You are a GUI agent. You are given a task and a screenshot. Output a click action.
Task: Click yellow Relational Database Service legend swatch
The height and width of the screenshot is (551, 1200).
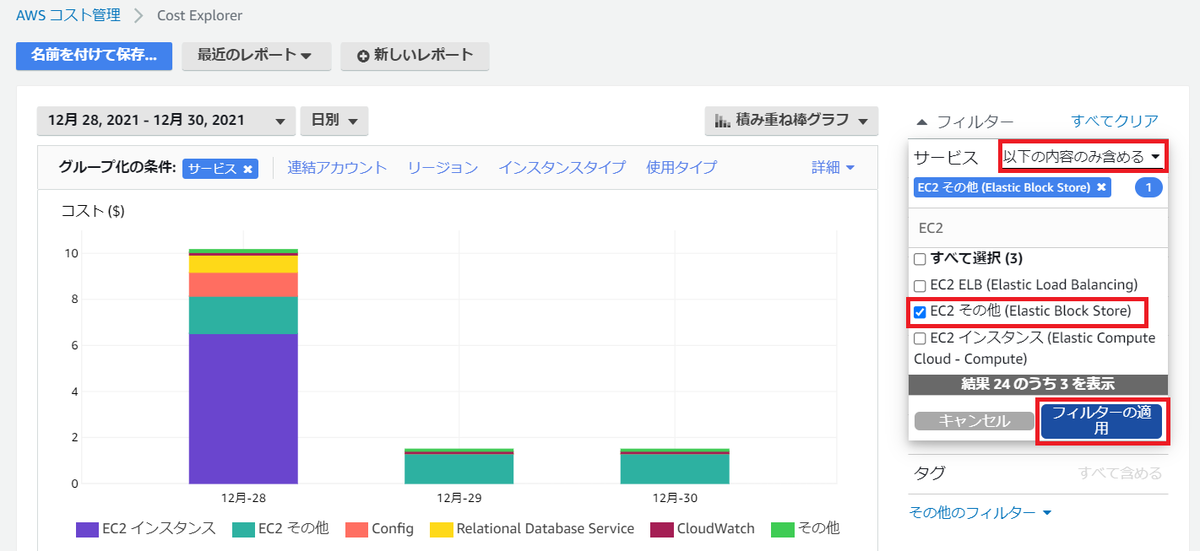click(441, 529)
